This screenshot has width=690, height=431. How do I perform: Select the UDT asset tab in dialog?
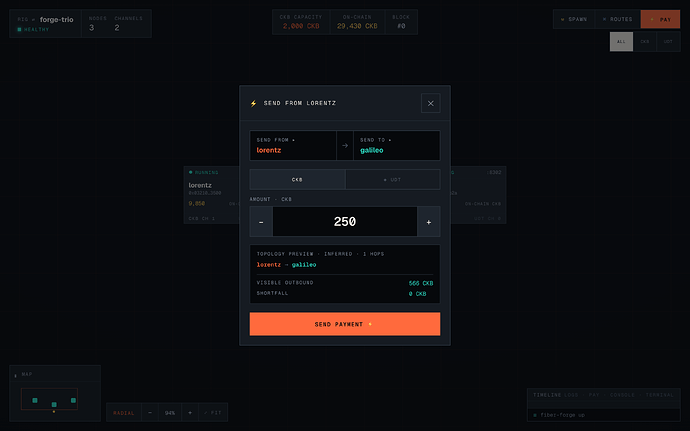[x=393, y=180]
